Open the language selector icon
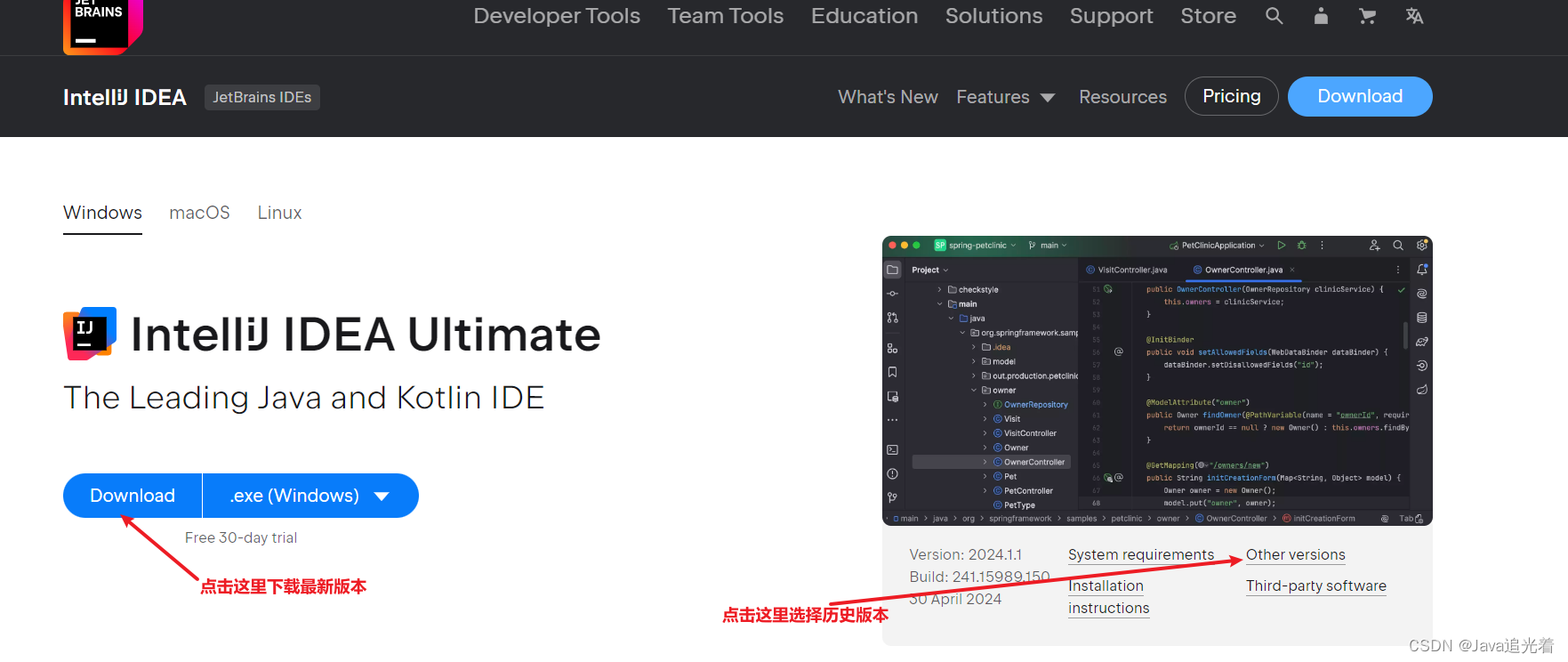The height and width of the screenshot is (662, 1568). click(1414, 16)
